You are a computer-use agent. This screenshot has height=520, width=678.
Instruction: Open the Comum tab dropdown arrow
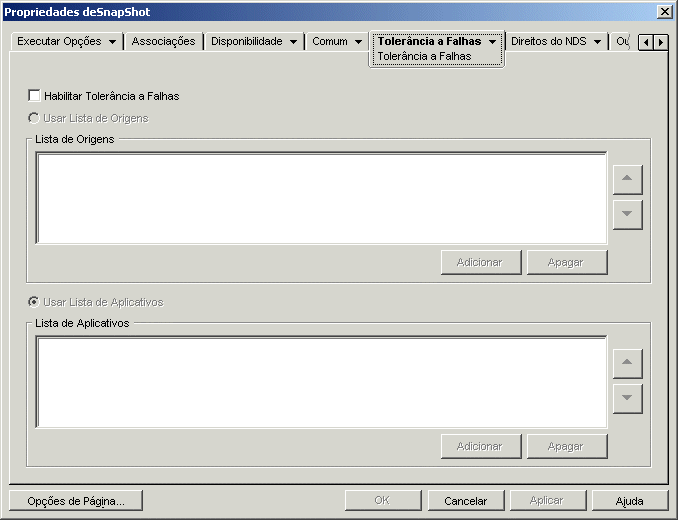tap(358, 42)
